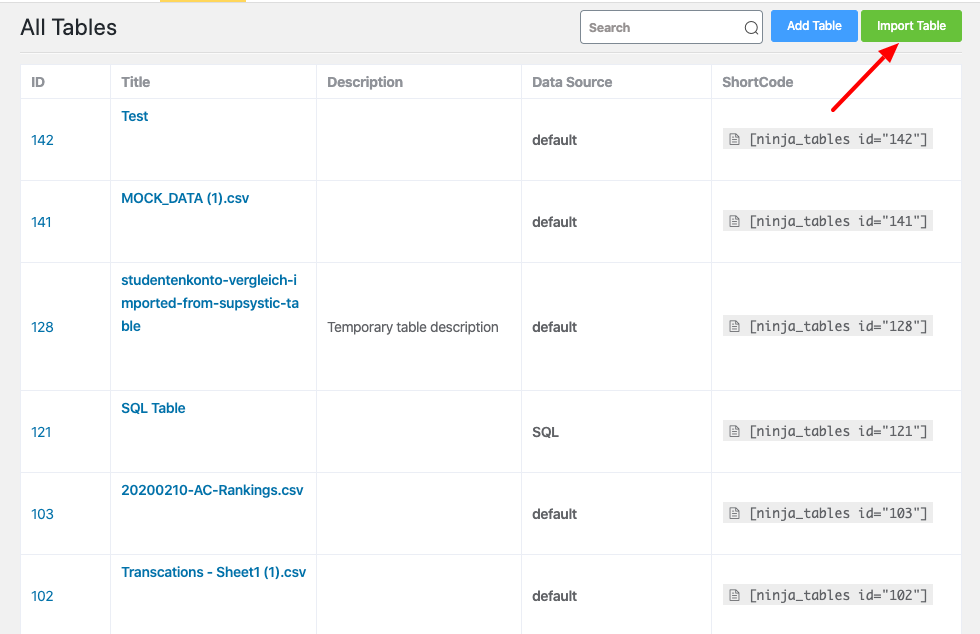
Task: Click the search magnifier icon
Action: point(751,28)
